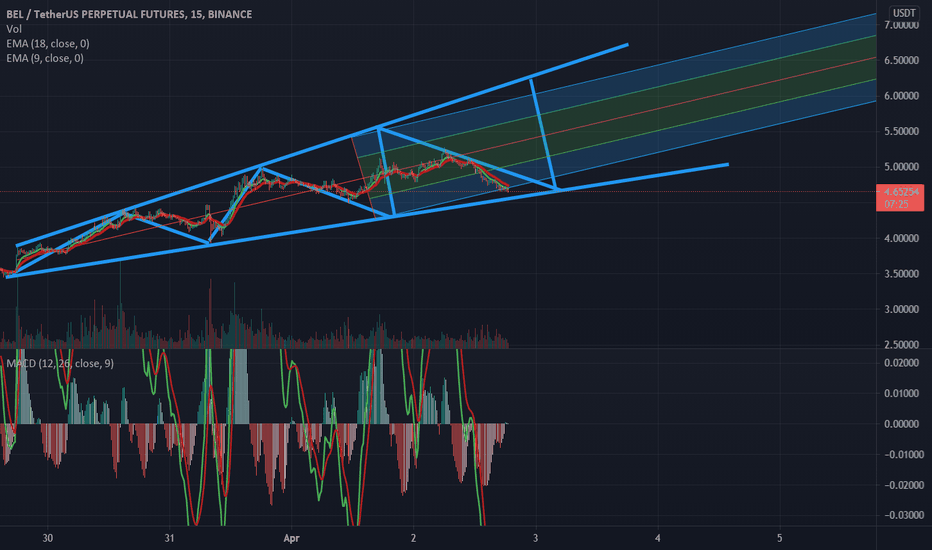Click the 6.00000 price axis label
932x550 pixels.
coord(901,96)
